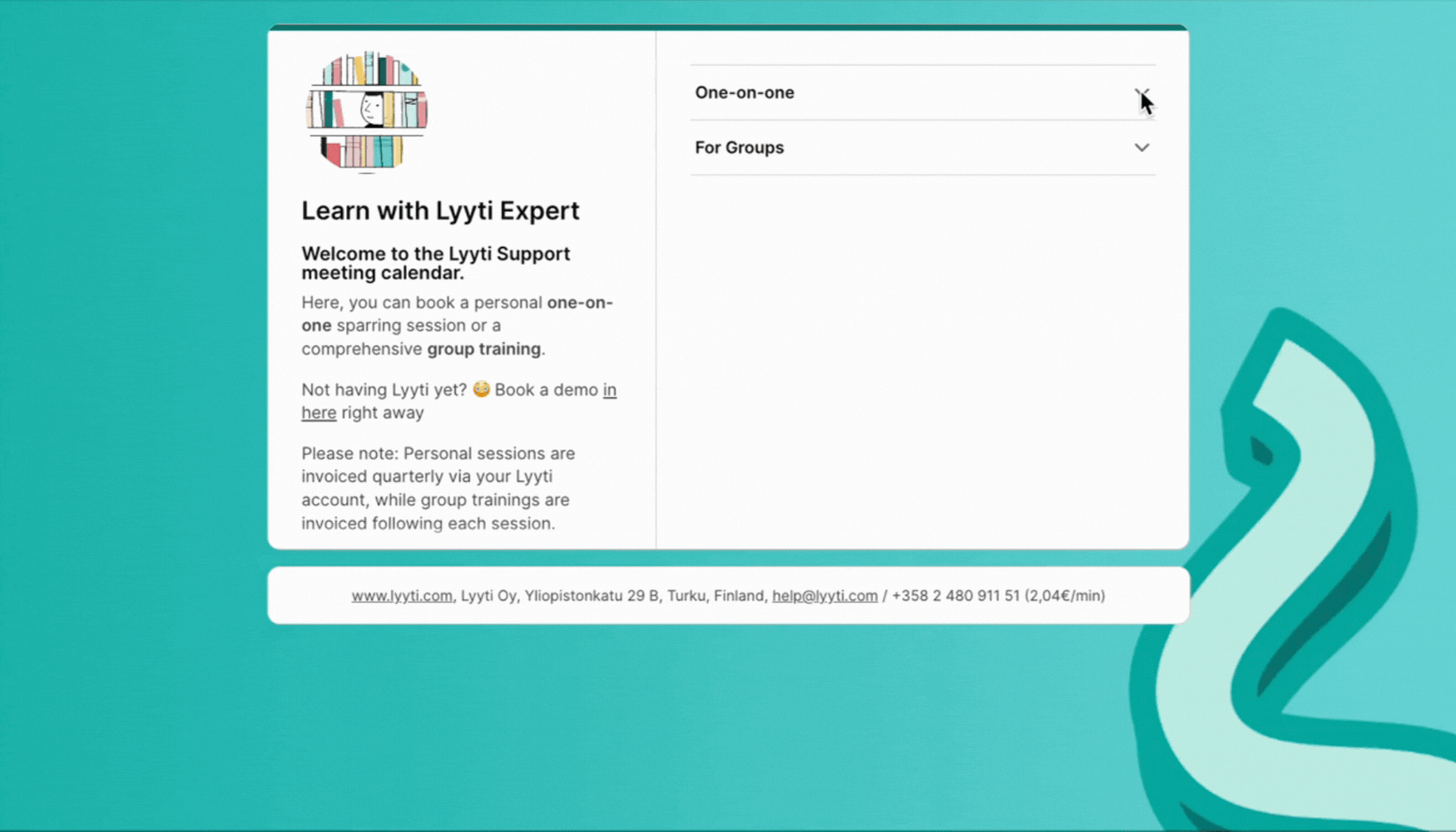Click the emoji next to 'Book a demo'
Viewport: 1456px width, 832px height.
click(x=481, y=389)
